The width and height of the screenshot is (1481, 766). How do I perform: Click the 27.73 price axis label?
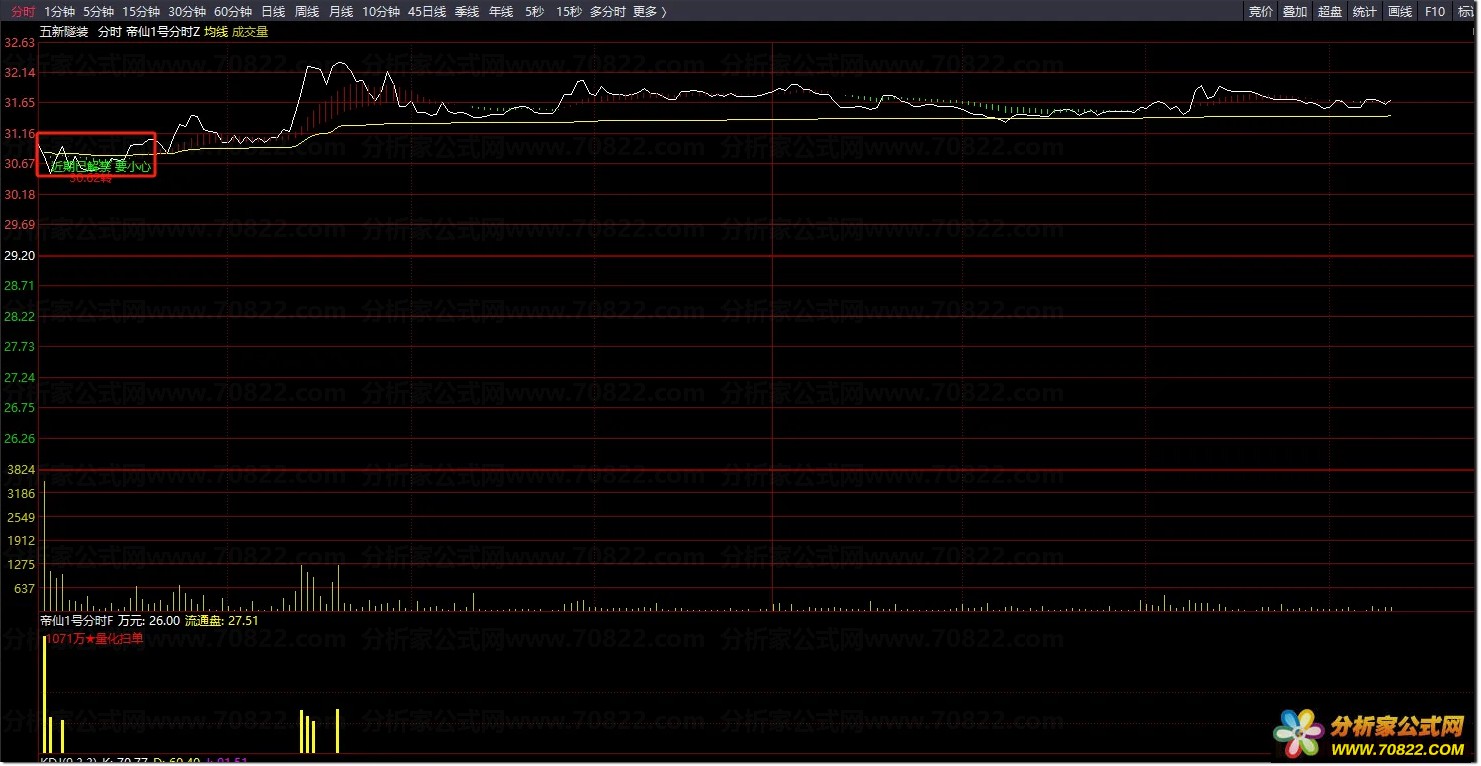point(20,347)
